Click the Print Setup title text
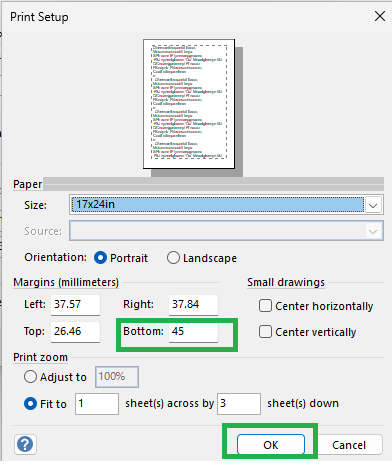392x466 pixels. pyautogui.click(x=39, y=17)
